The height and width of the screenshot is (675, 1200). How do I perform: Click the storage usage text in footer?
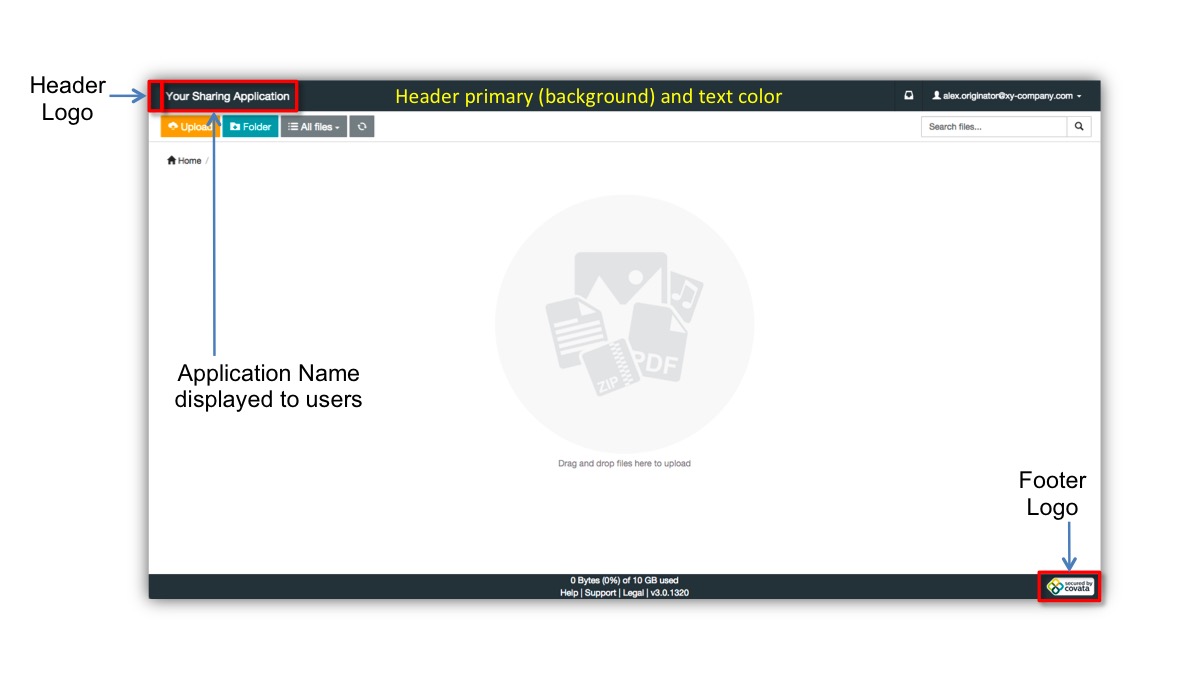point(624,580)
